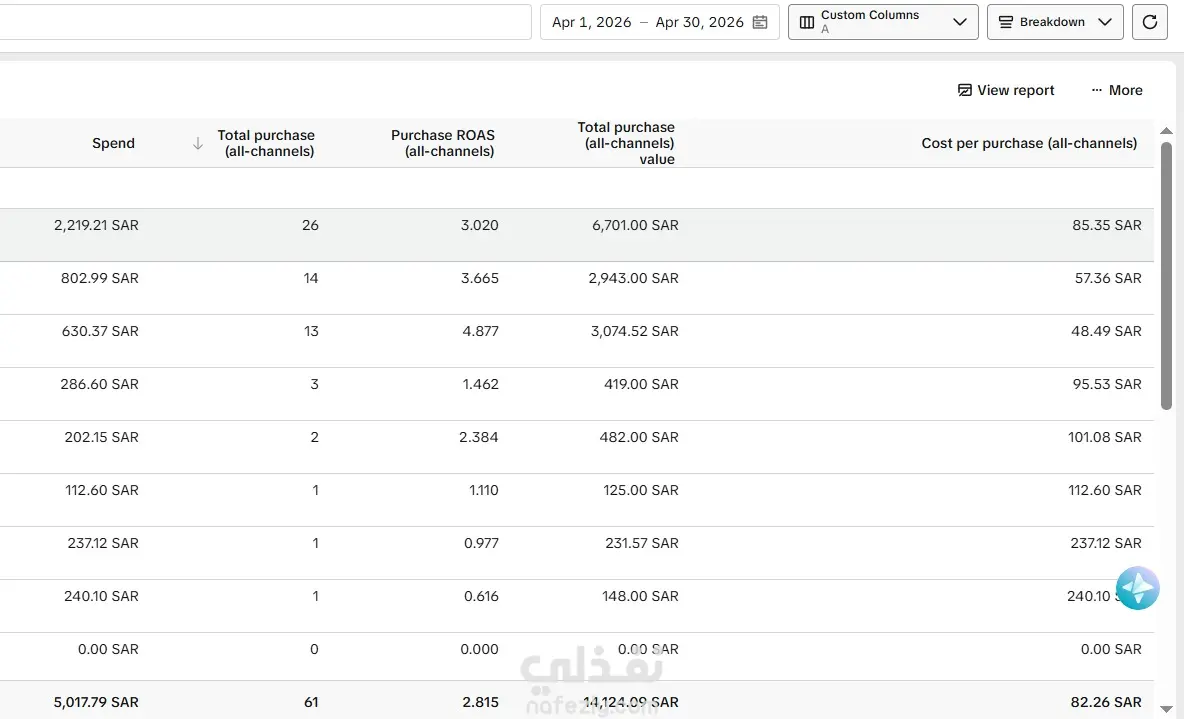Open the View report link
The width and height of the screenshot is (1184, 719).
(1006, 90)
